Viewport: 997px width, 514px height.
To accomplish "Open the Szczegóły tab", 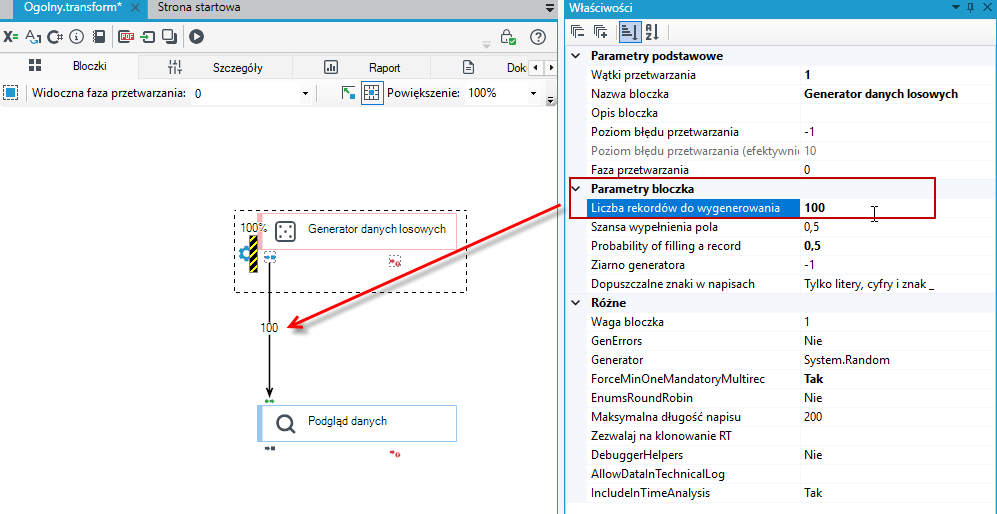I will coord(215,67).
